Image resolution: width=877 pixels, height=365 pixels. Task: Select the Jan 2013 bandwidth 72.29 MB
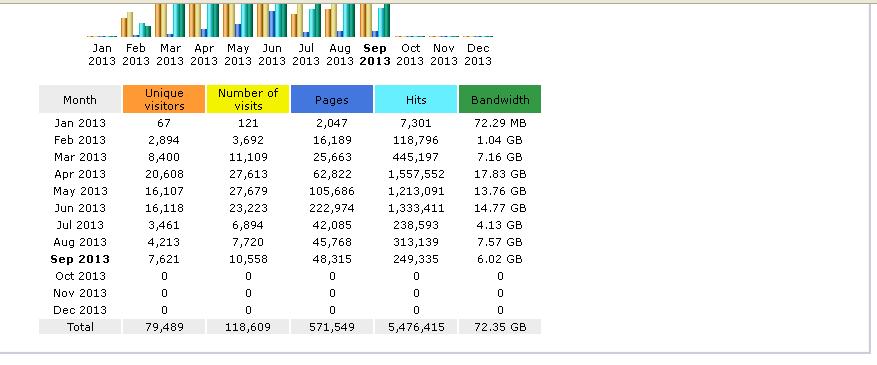499,123
